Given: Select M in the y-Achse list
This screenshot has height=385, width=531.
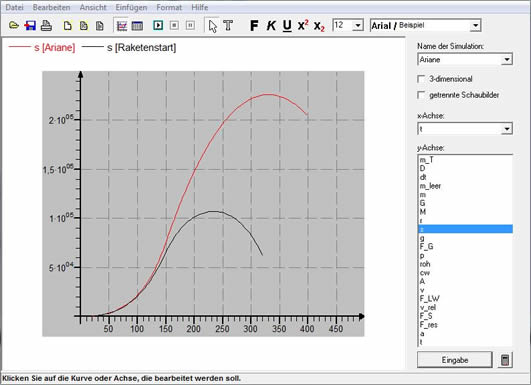Looking at the screenshot, I should coord(465,212).
